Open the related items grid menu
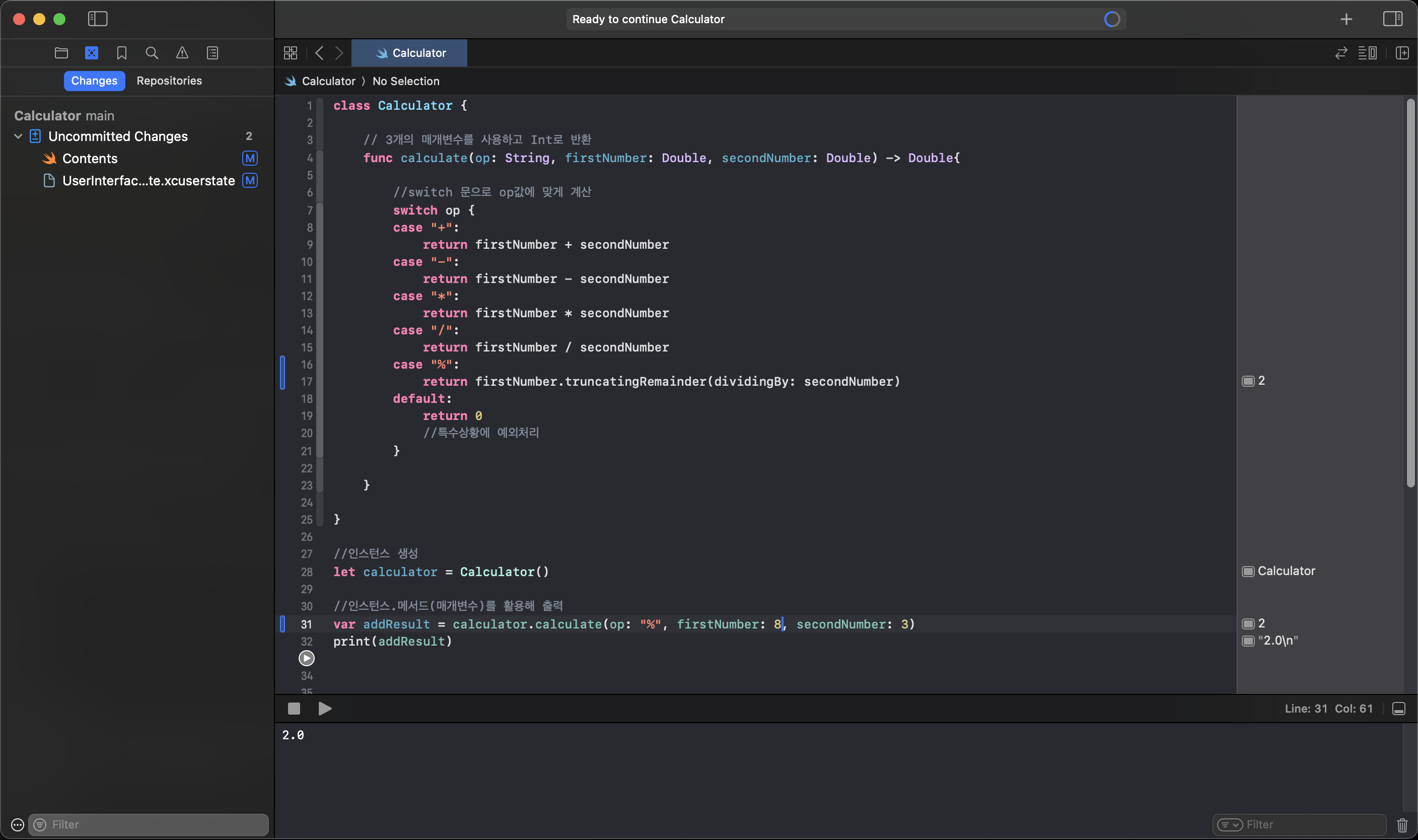1418x840 pixels. (290, 53)
